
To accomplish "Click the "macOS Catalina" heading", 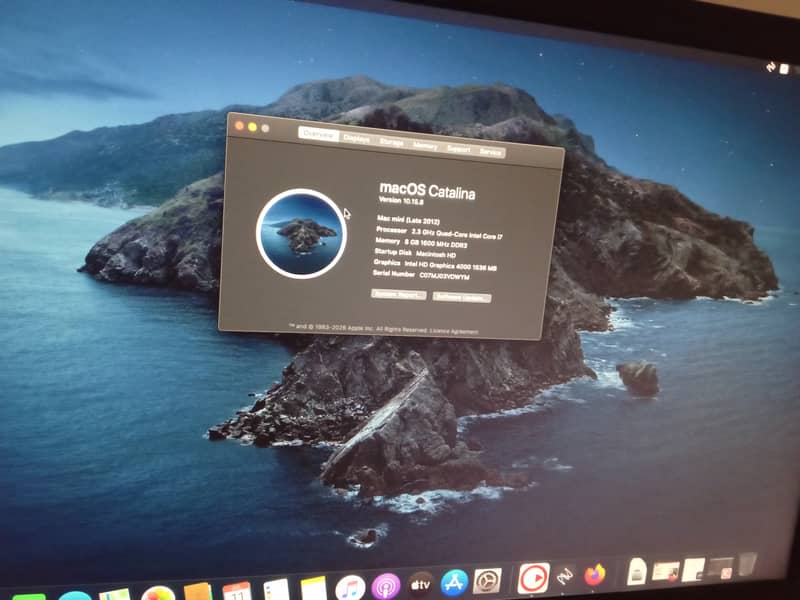I will pos(428,191).
